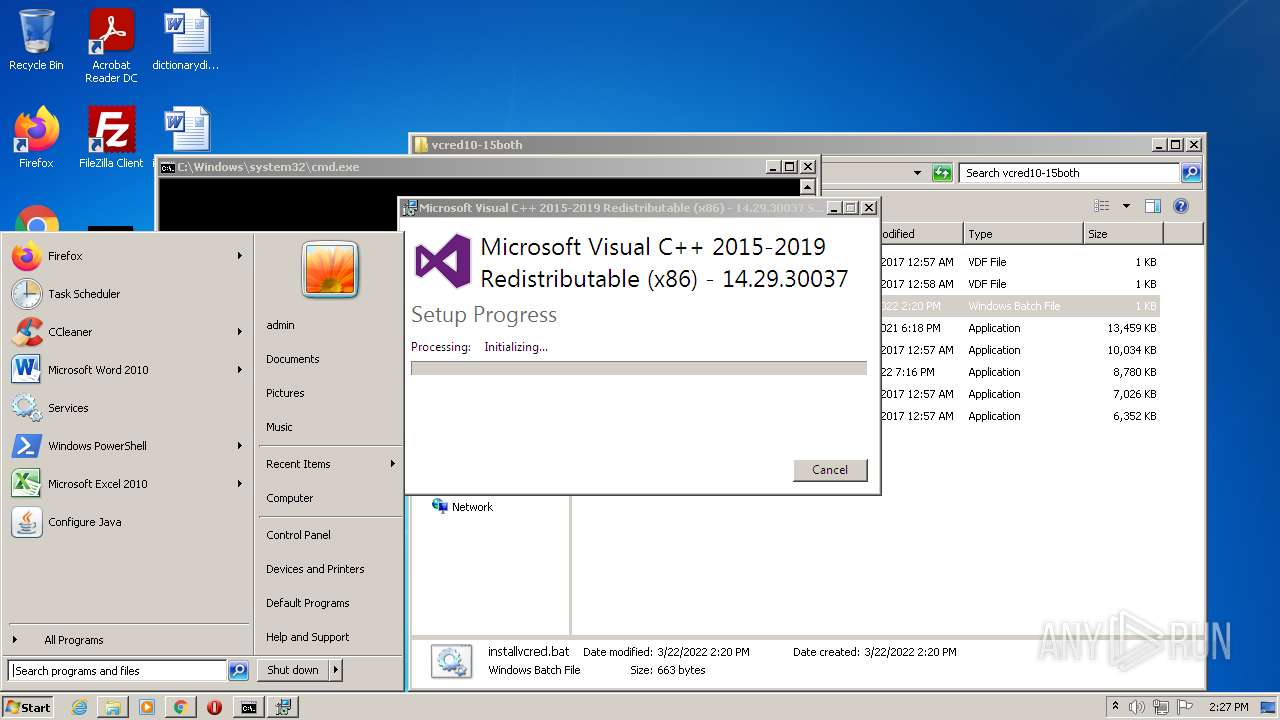Select the Recycle Bin desktop icon
The image size is (1280, 720).
pos(36,41)
